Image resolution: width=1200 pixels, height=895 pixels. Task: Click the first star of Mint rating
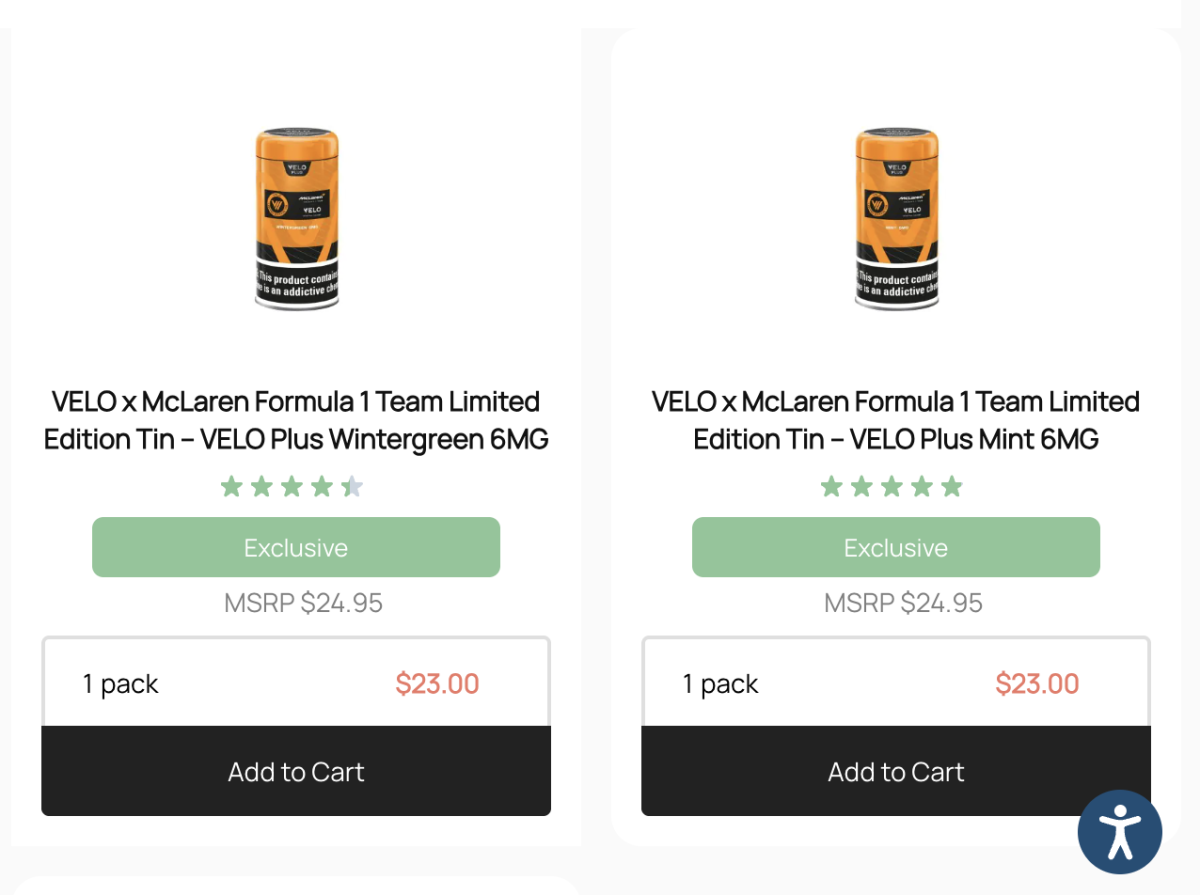click(831, 487)
